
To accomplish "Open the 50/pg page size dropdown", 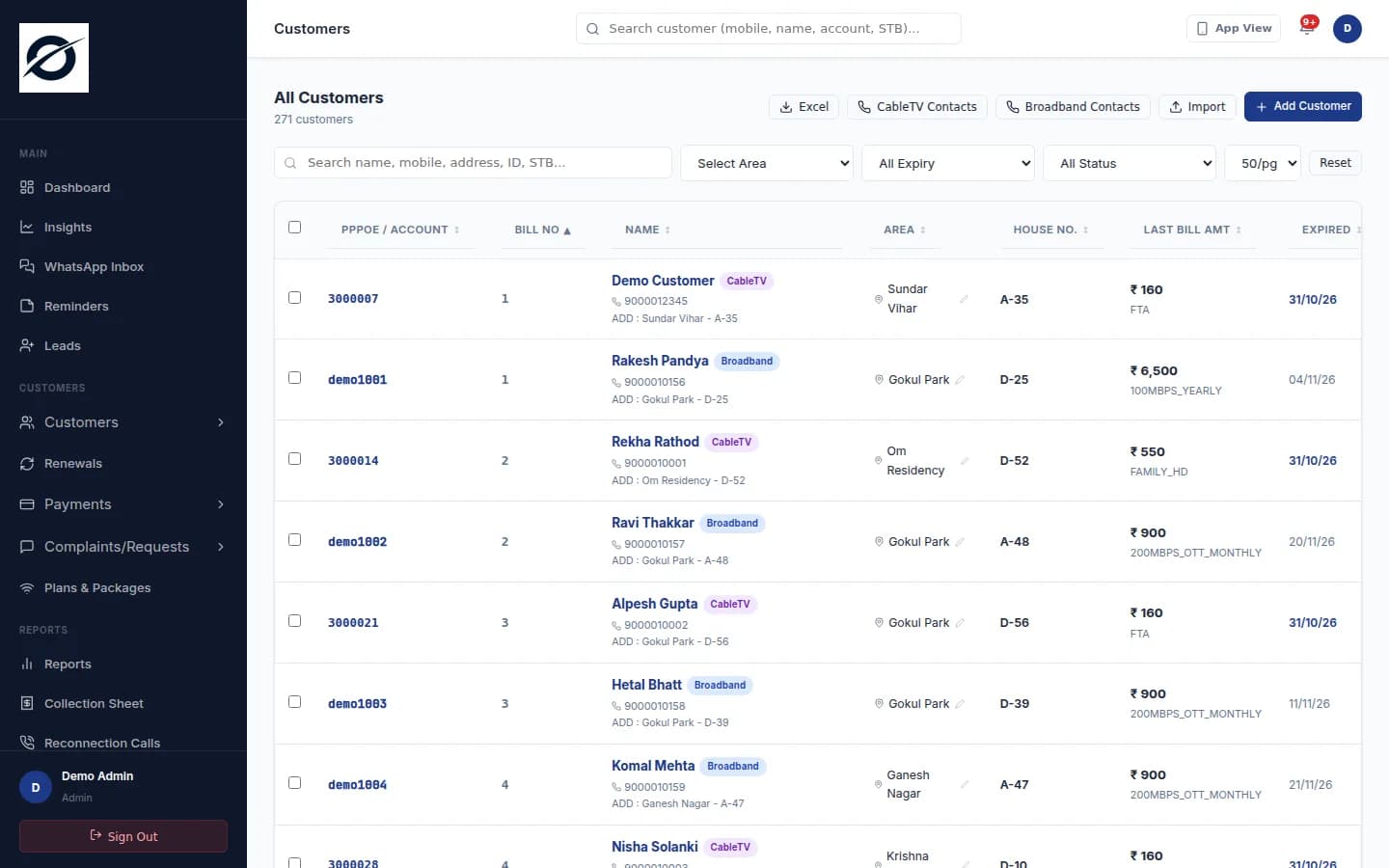I will [x=1263, y=163].
